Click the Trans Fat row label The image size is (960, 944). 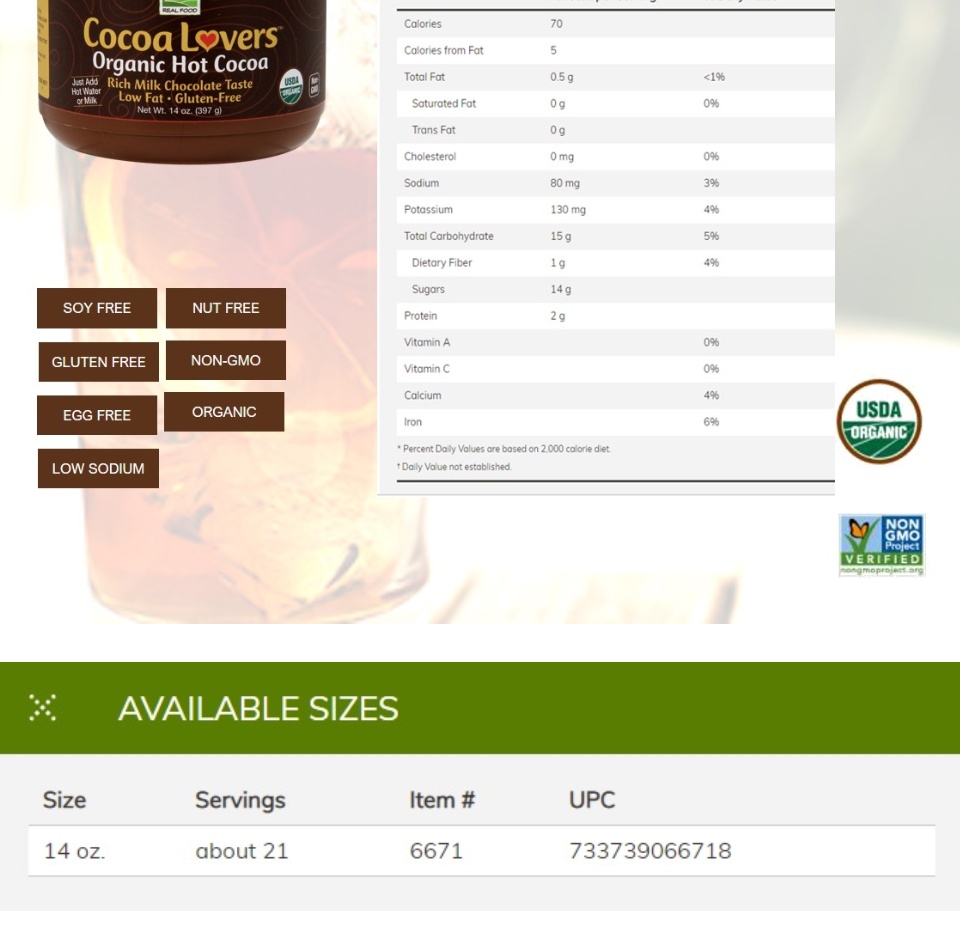(433, 130)
